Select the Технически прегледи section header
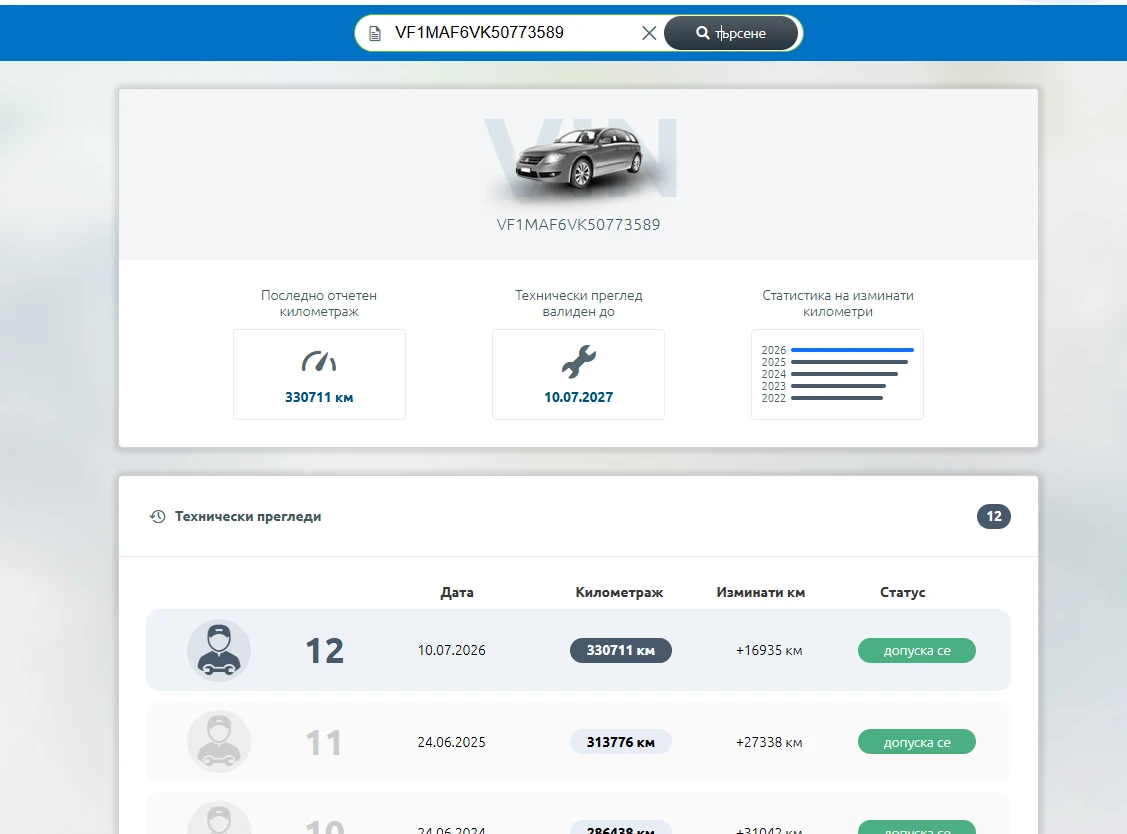Screen dimensions: 1127x834 click(x=248, y=516)
